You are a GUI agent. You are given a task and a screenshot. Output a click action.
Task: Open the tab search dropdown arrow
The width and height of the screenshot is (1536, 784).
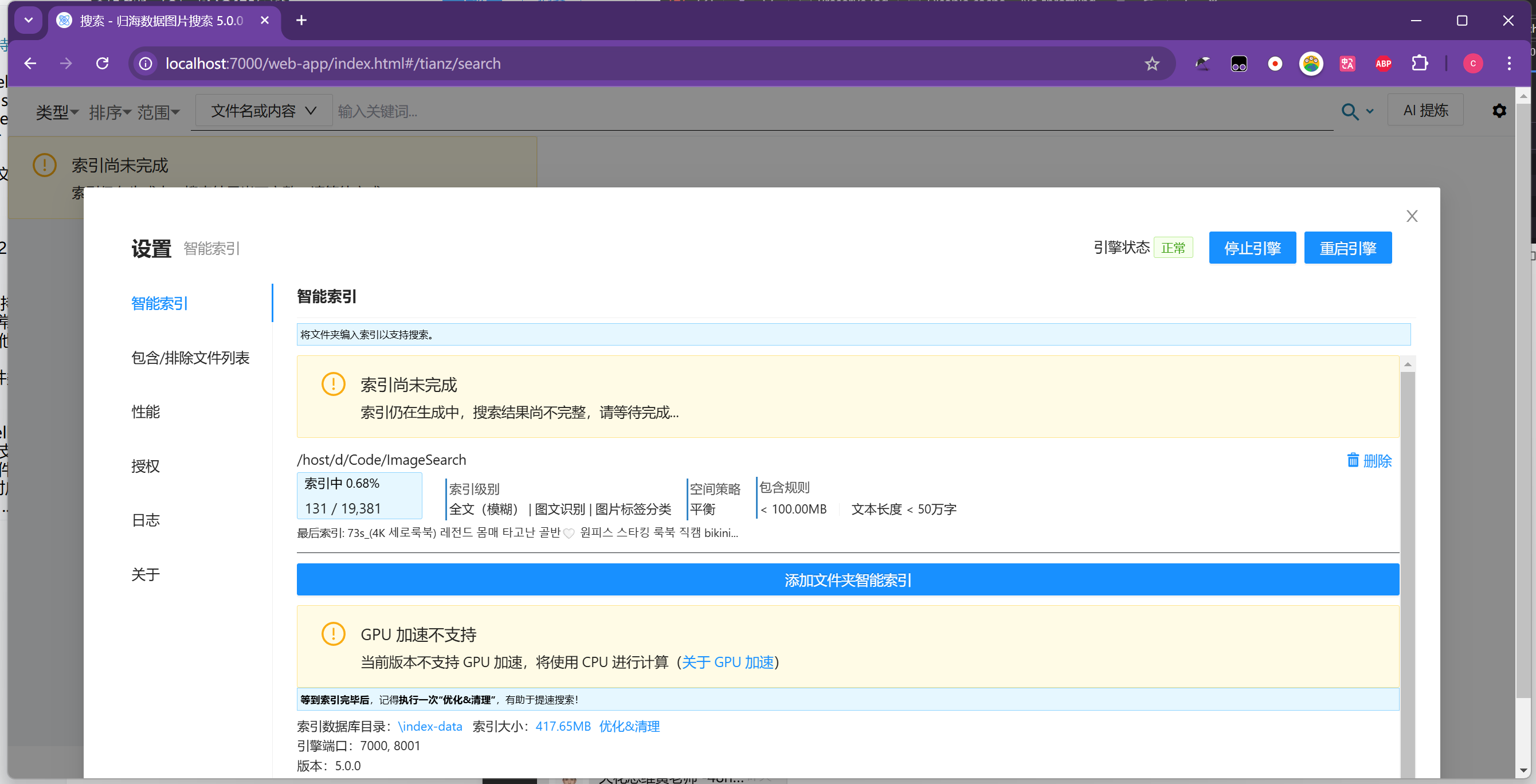point(28,20)
